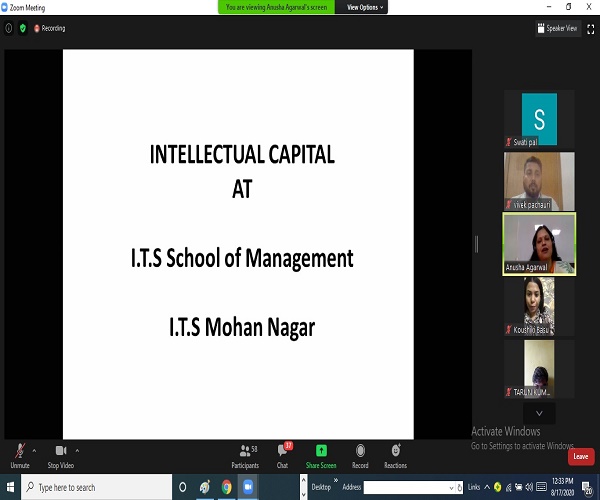Show hidden system tray icons
Screen dimensions: 600x500
[x=487, y=487]
